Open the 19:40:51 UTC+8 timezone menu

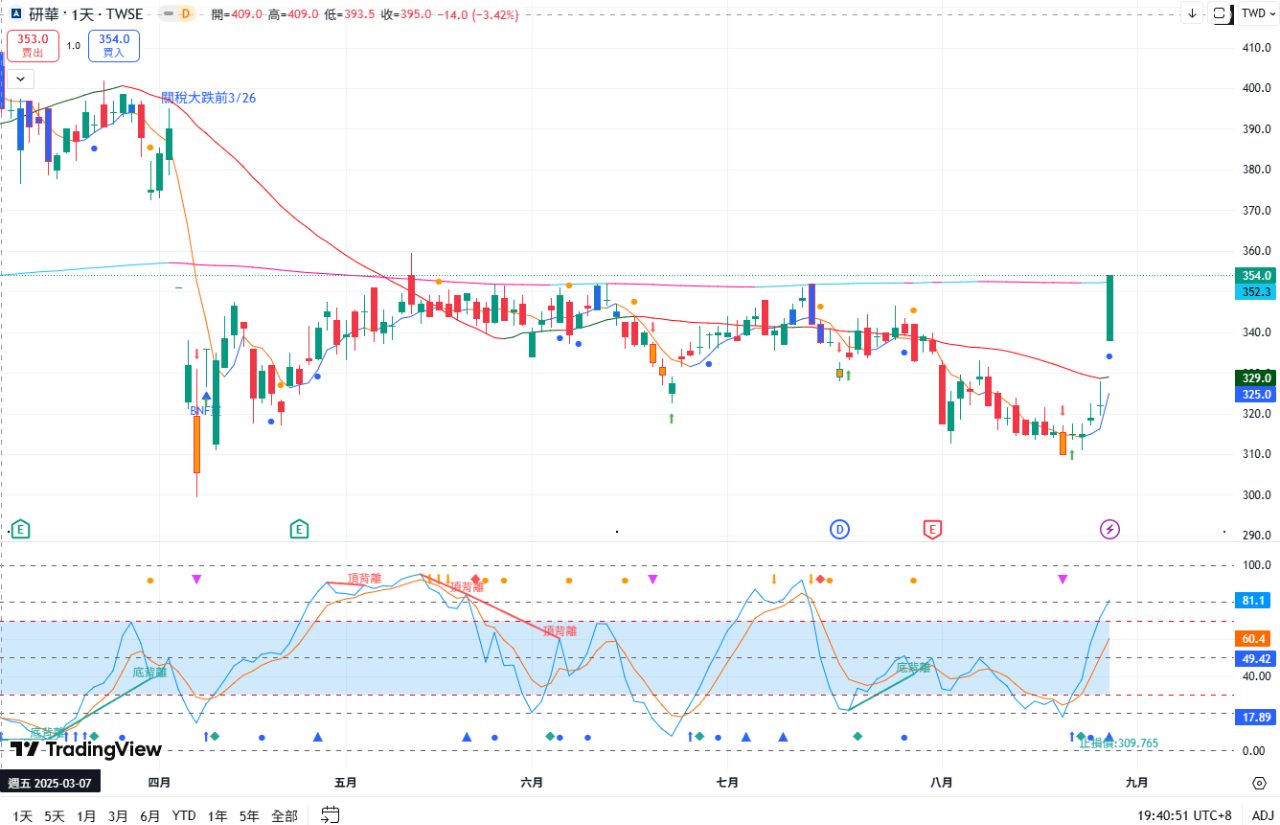point(1184,815)
